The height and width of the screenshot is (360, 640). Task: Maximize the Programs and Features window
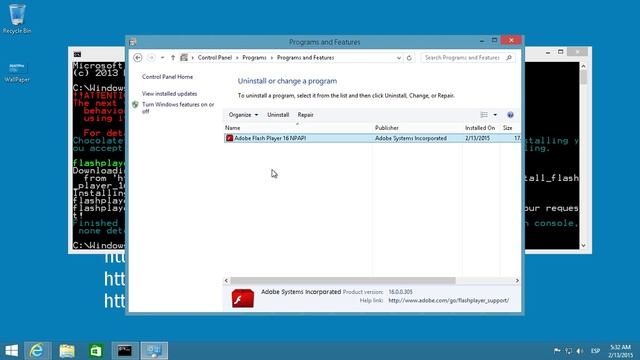[494, 40]
